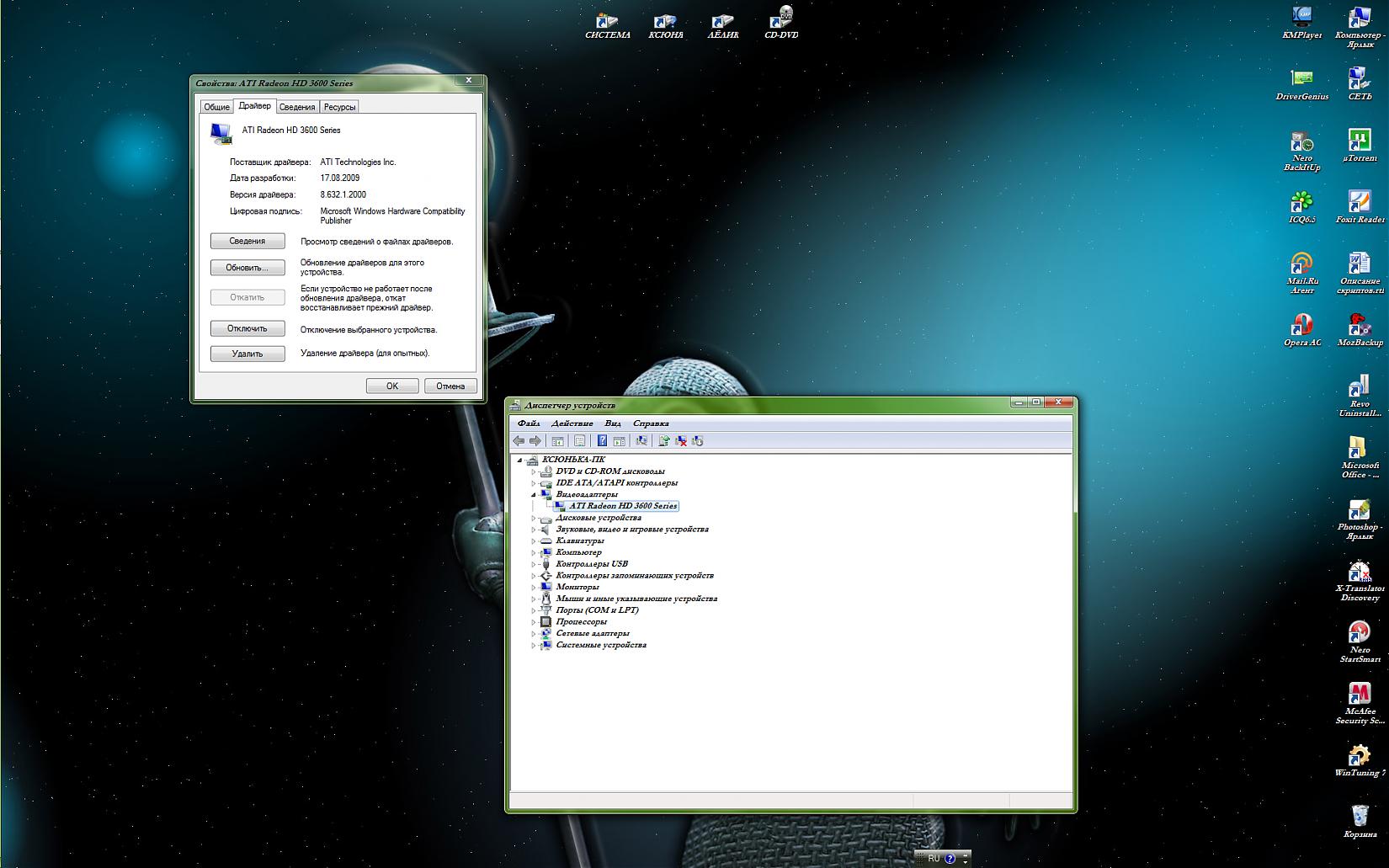
Task: Expand the Контроллеры USB category
Action: tap(534, 565)
